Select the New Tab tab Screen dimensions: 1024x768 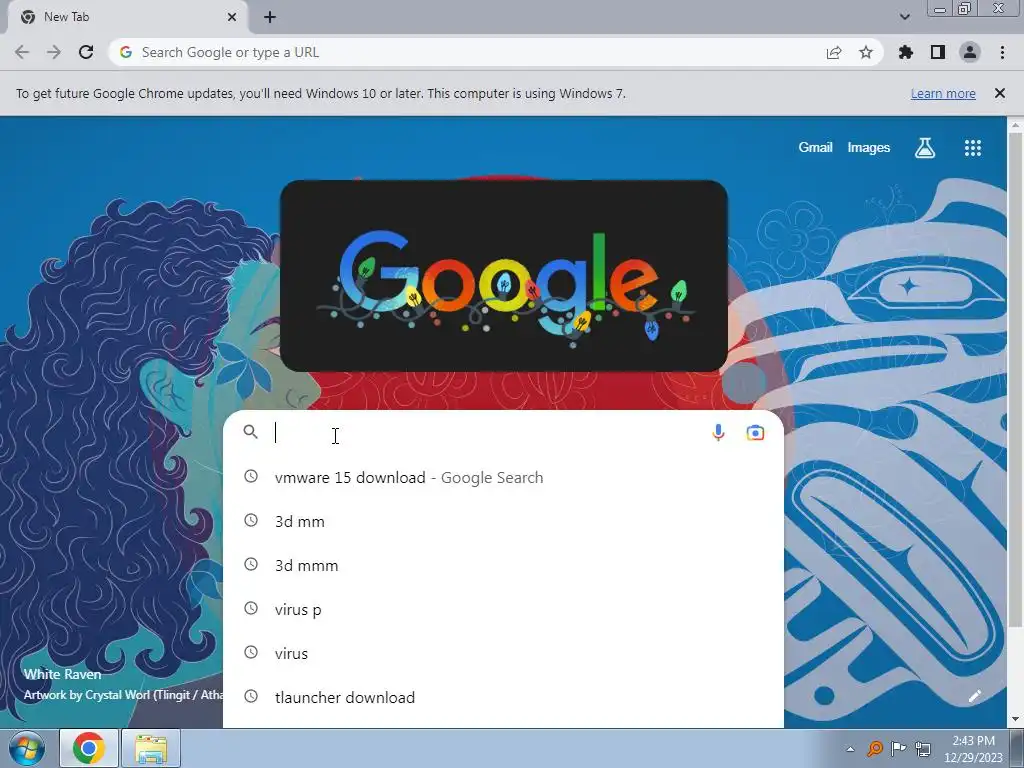click(x=128, y=18)
